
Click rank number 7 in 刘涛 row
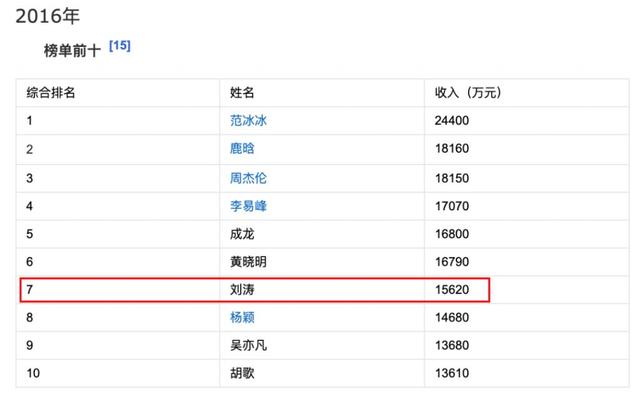pos(29,289)
